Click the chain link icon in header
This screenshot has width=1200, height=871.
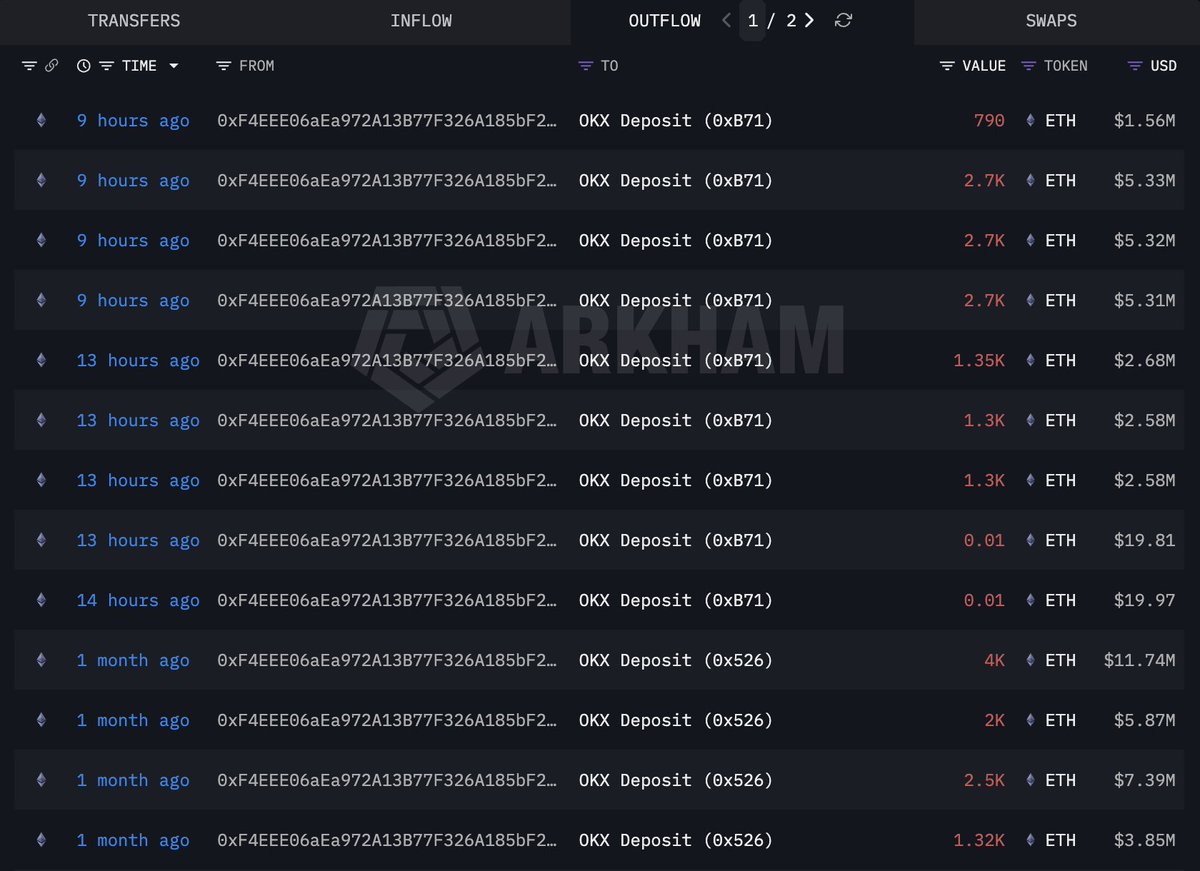(x=51, y=66)
